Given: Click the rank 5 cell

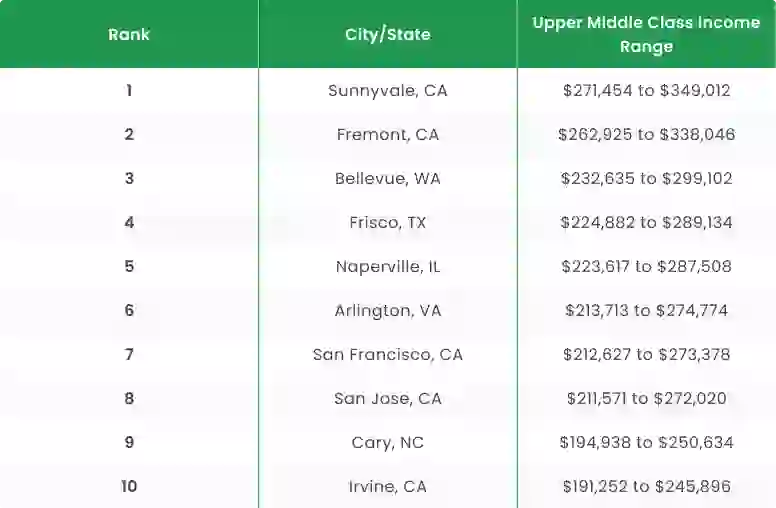Looking at the screenshot, I should [129, 266].
